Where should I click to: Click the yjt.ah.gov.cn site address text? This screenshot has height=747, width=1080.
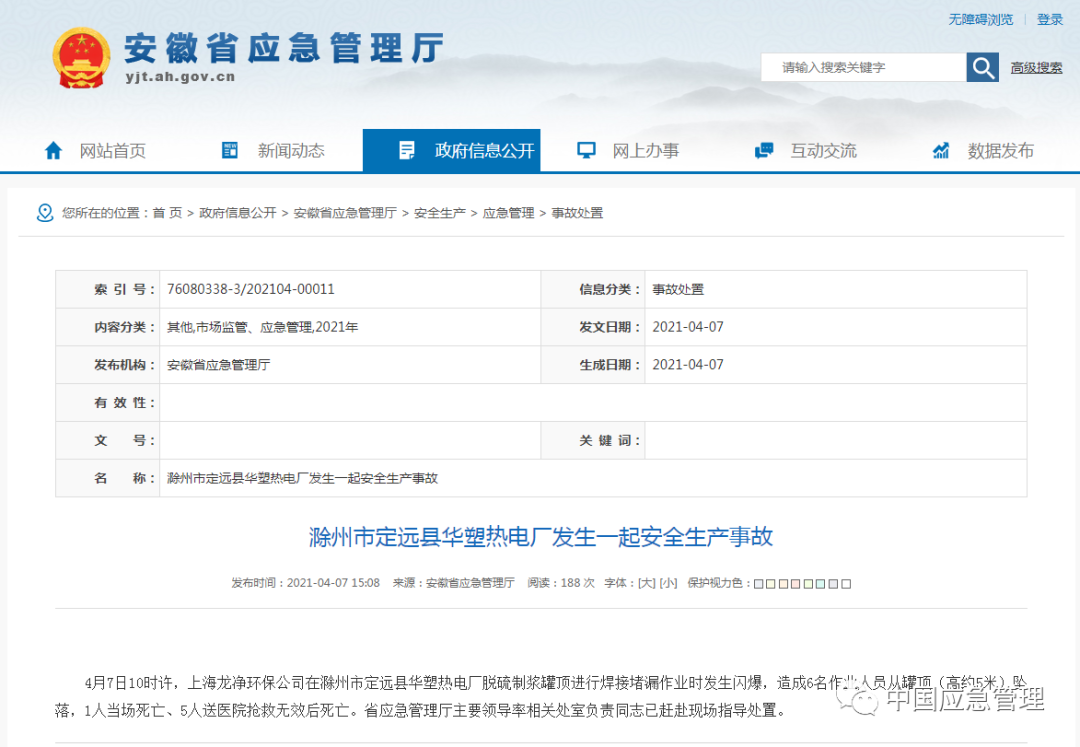(180, 76)
